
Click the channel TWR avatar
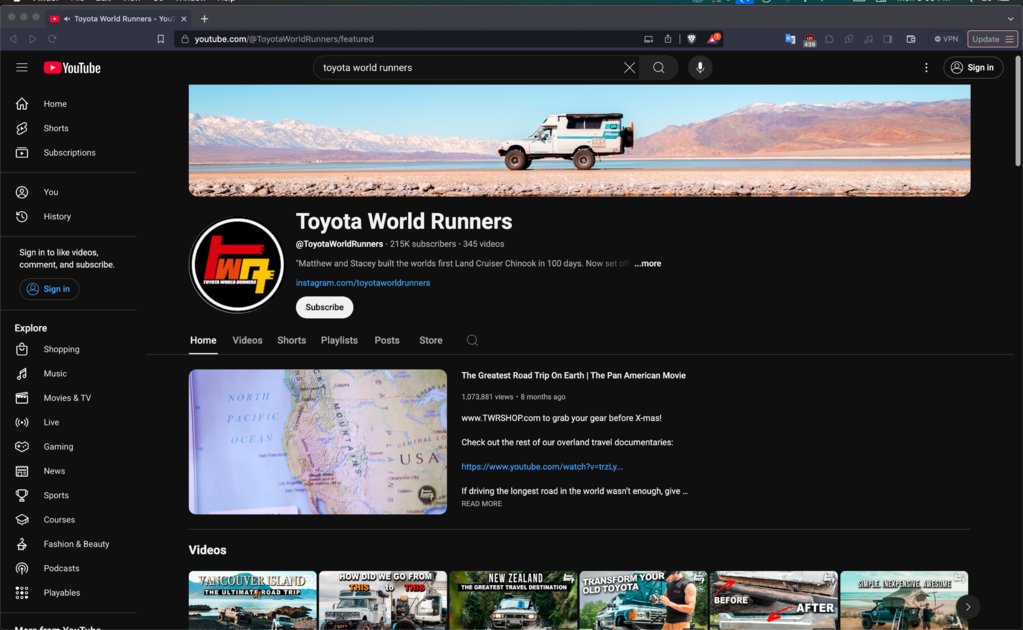237,265
